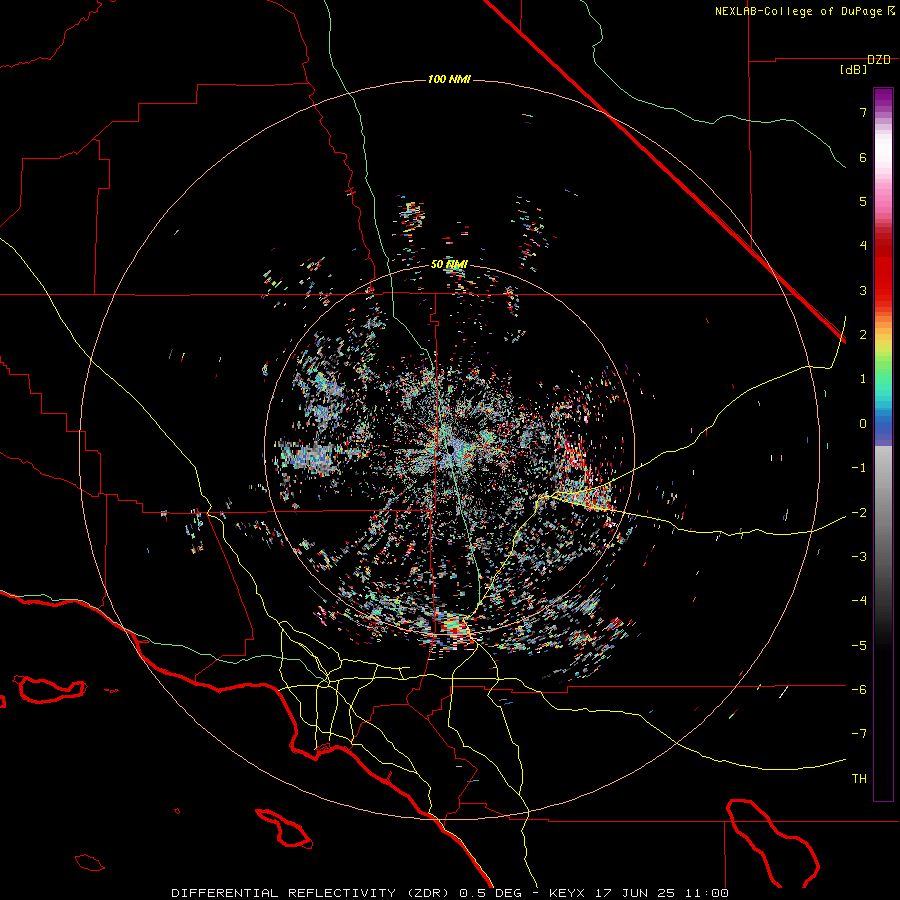
Task: Click the 5 value on the color scale
Action: tap(863, 201)
